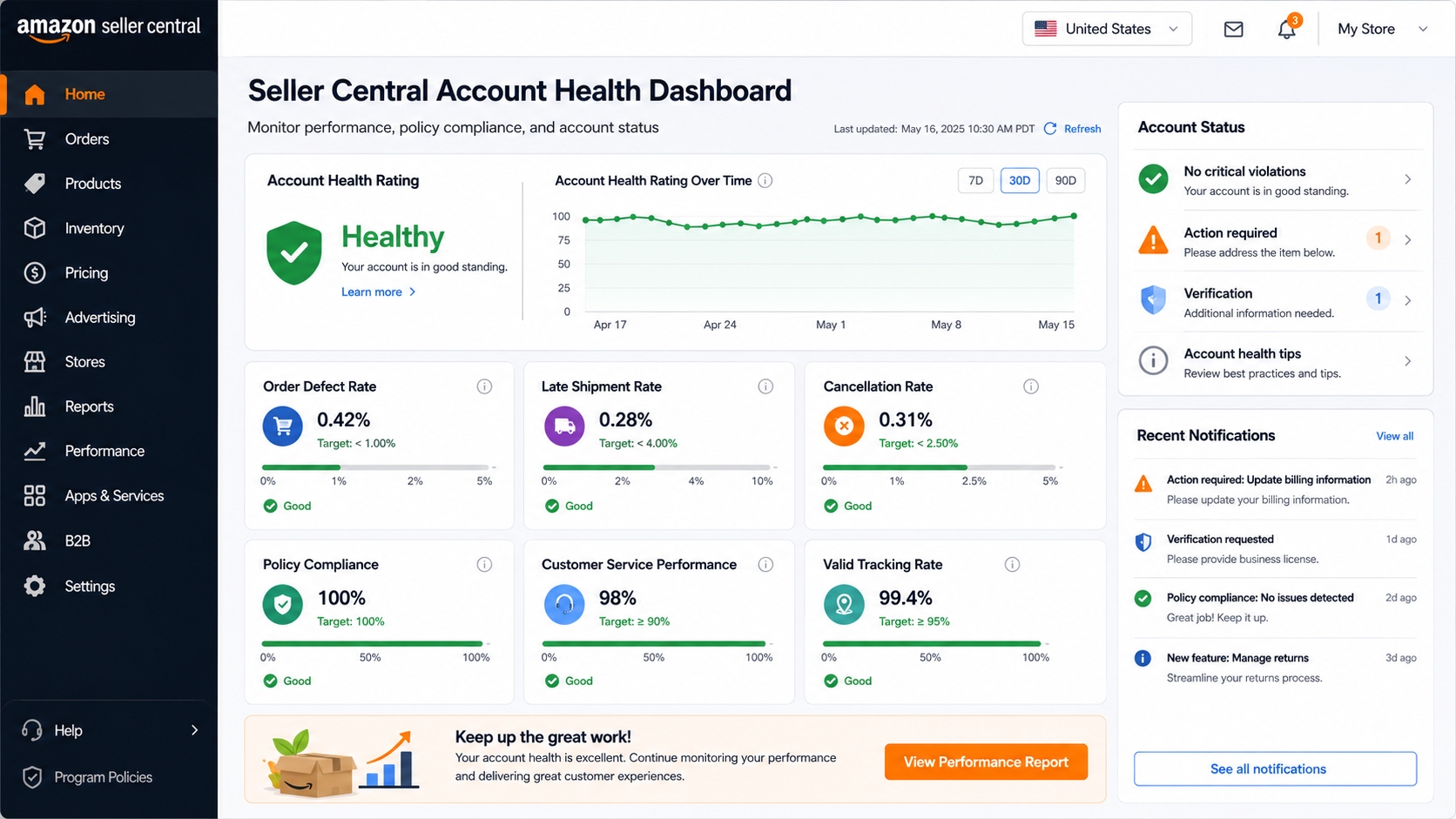Viewport: 1456px width, 819px height.
Task: Click the May 15 data point on chart
Action: (1074, 216)
